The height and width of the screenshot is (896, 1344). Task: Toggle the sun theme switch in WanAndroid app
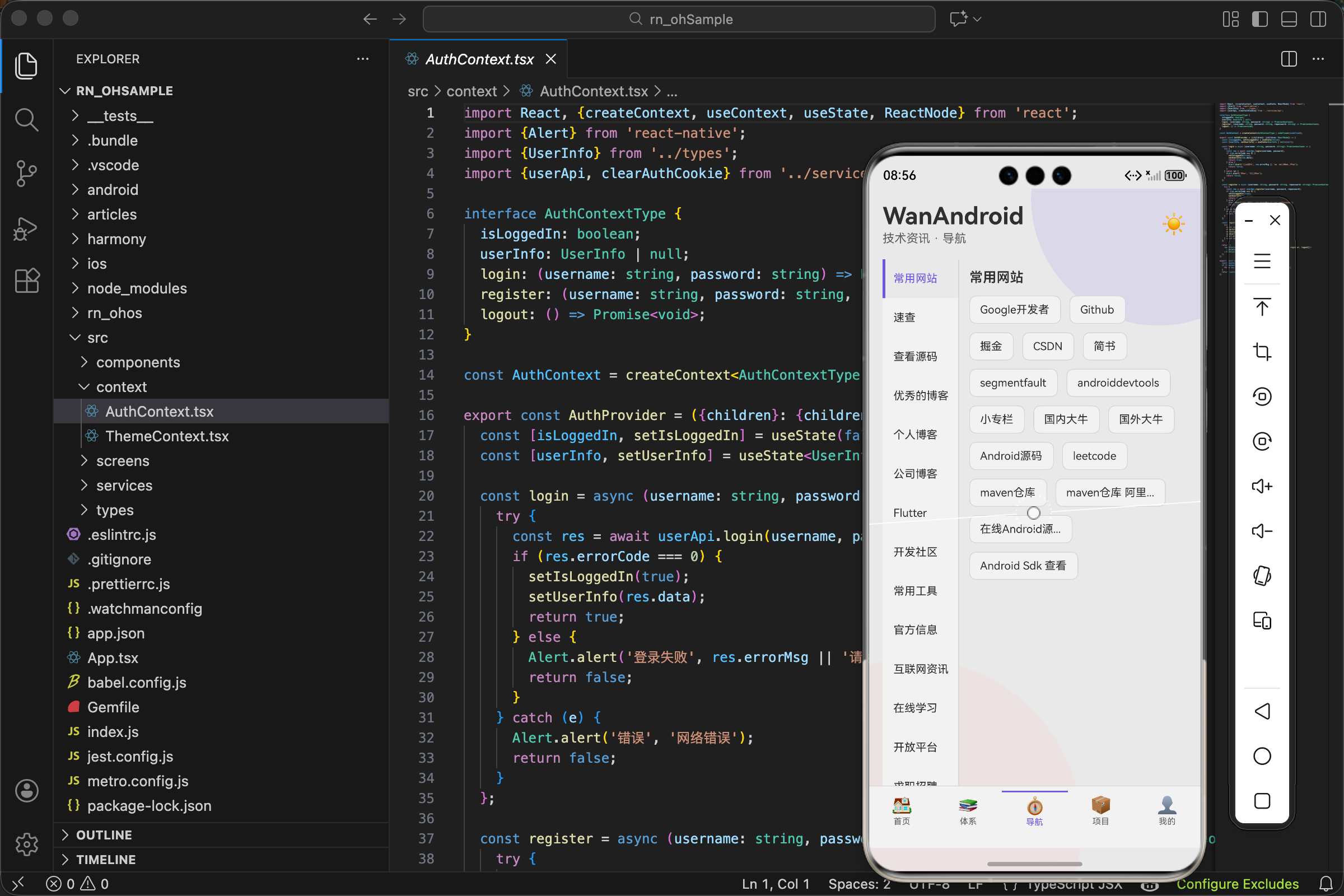(1174, 223)
